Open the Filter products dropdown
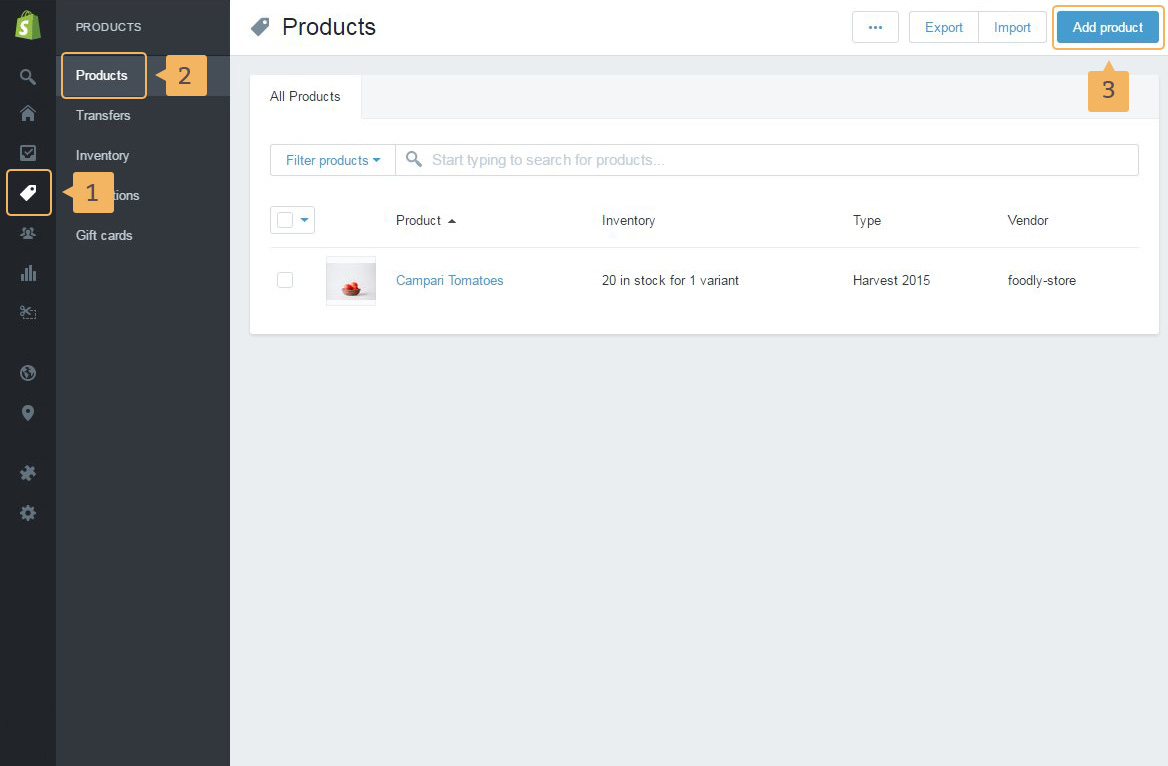The image size is (1168, 766). [x=332, y=160]
